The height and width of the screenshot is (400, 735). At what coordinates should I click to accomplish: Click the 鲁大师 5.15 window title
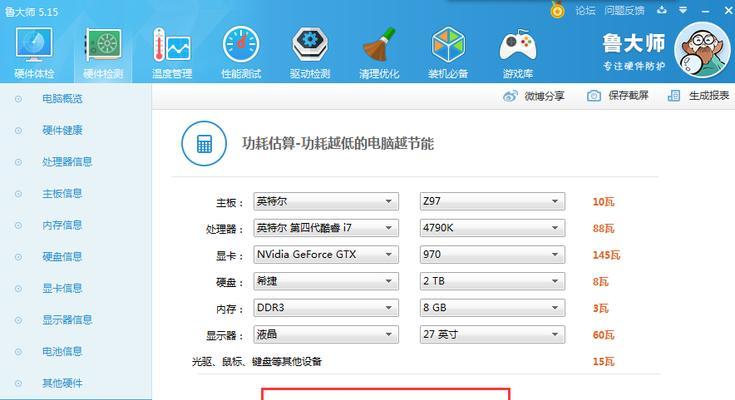[31, 12]
